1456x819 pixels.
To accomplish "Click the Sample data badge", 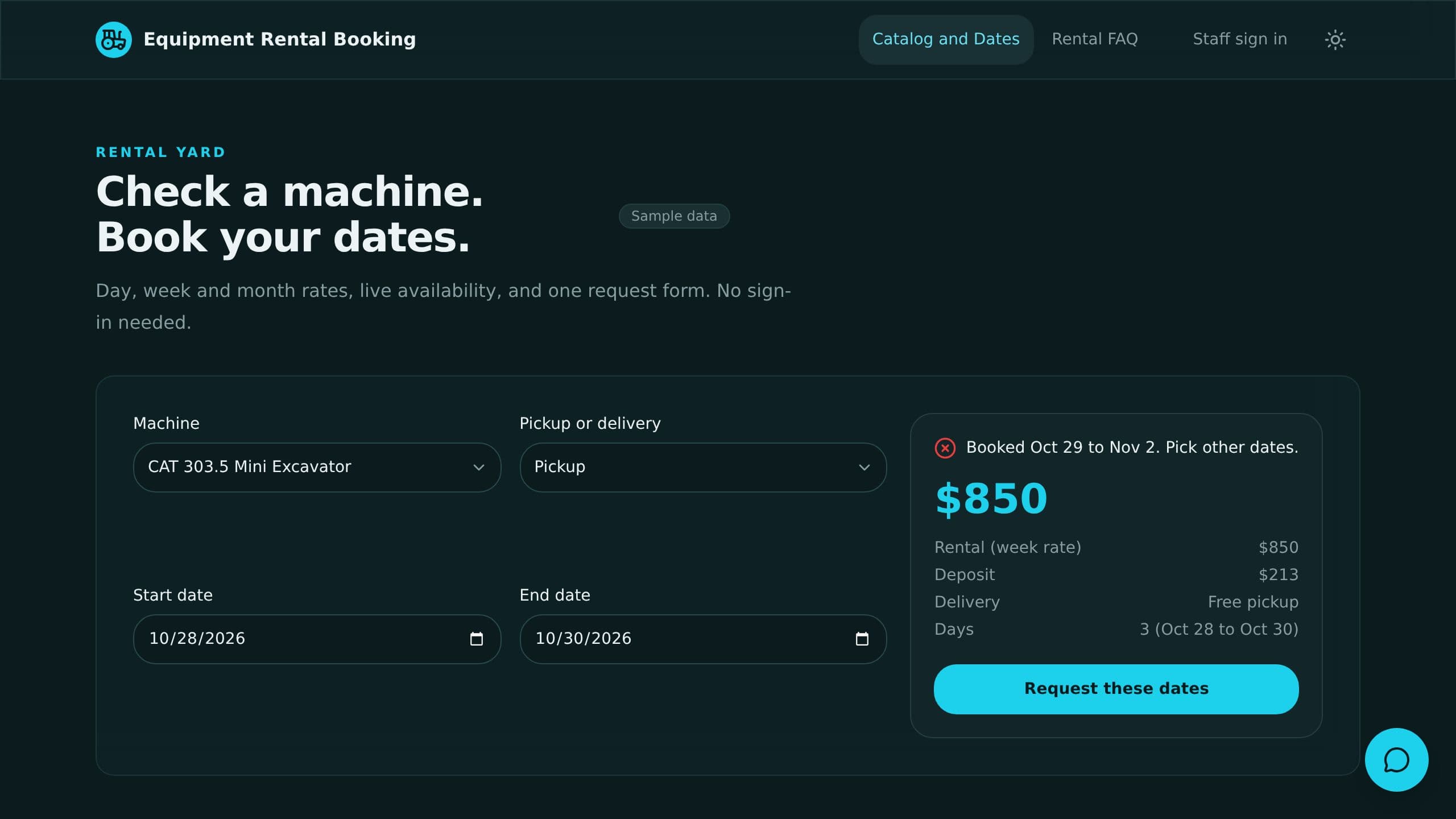I will click(674, 216).
